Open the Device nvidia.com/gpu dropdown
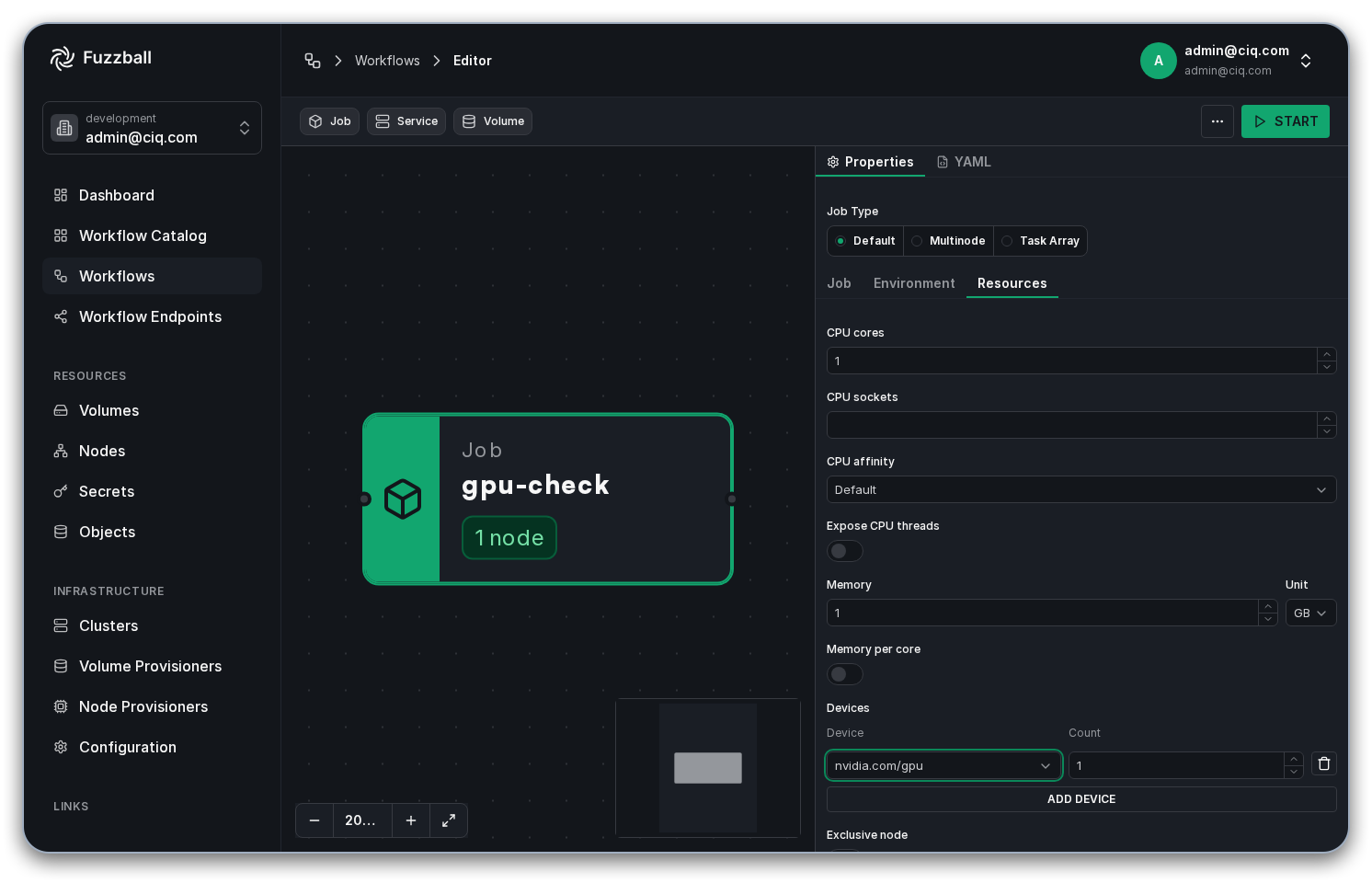The height and width of the screenshot is (883, 1372). 943,765
